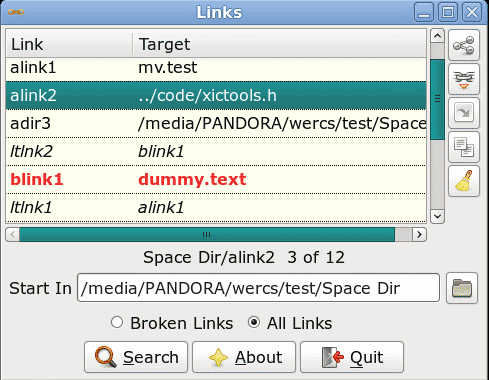Click the broom clean-up icon button
The width and height of the screenshot is (489, 380).
point(464,181)
